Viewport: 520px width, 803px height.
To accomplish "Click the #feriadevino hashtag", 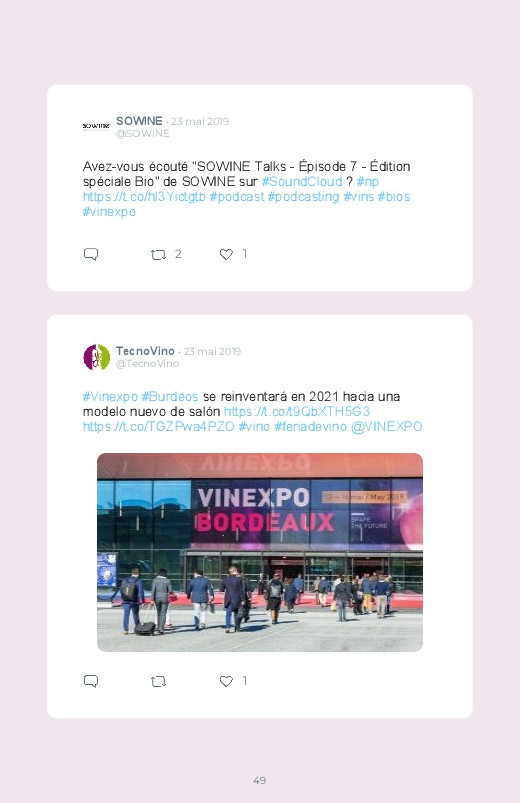I will [310, 427].
